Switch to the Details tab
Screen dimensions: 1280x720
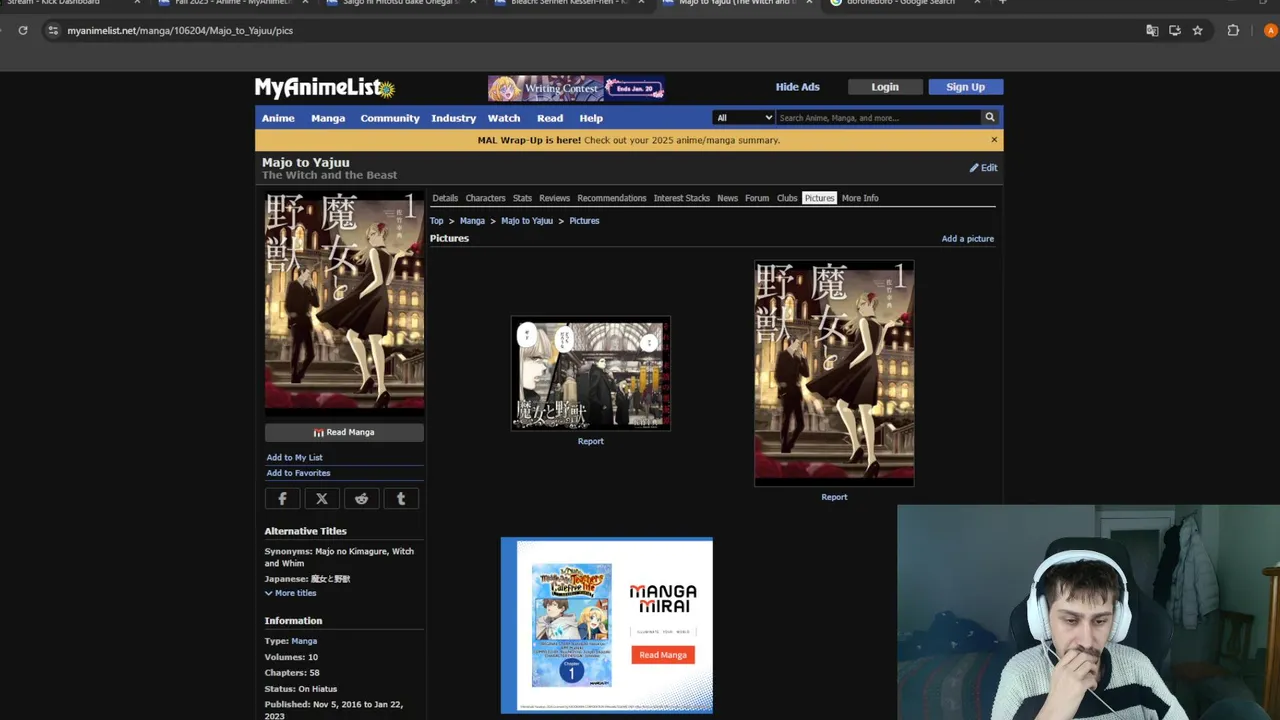[445, 198]
